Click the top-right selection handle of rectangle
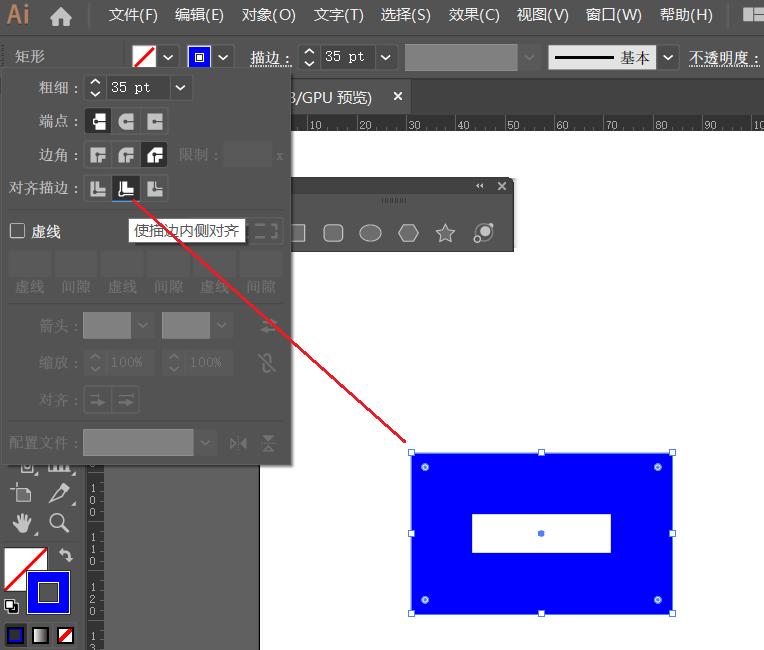The image size is (764, 650). tap(672, 453)
